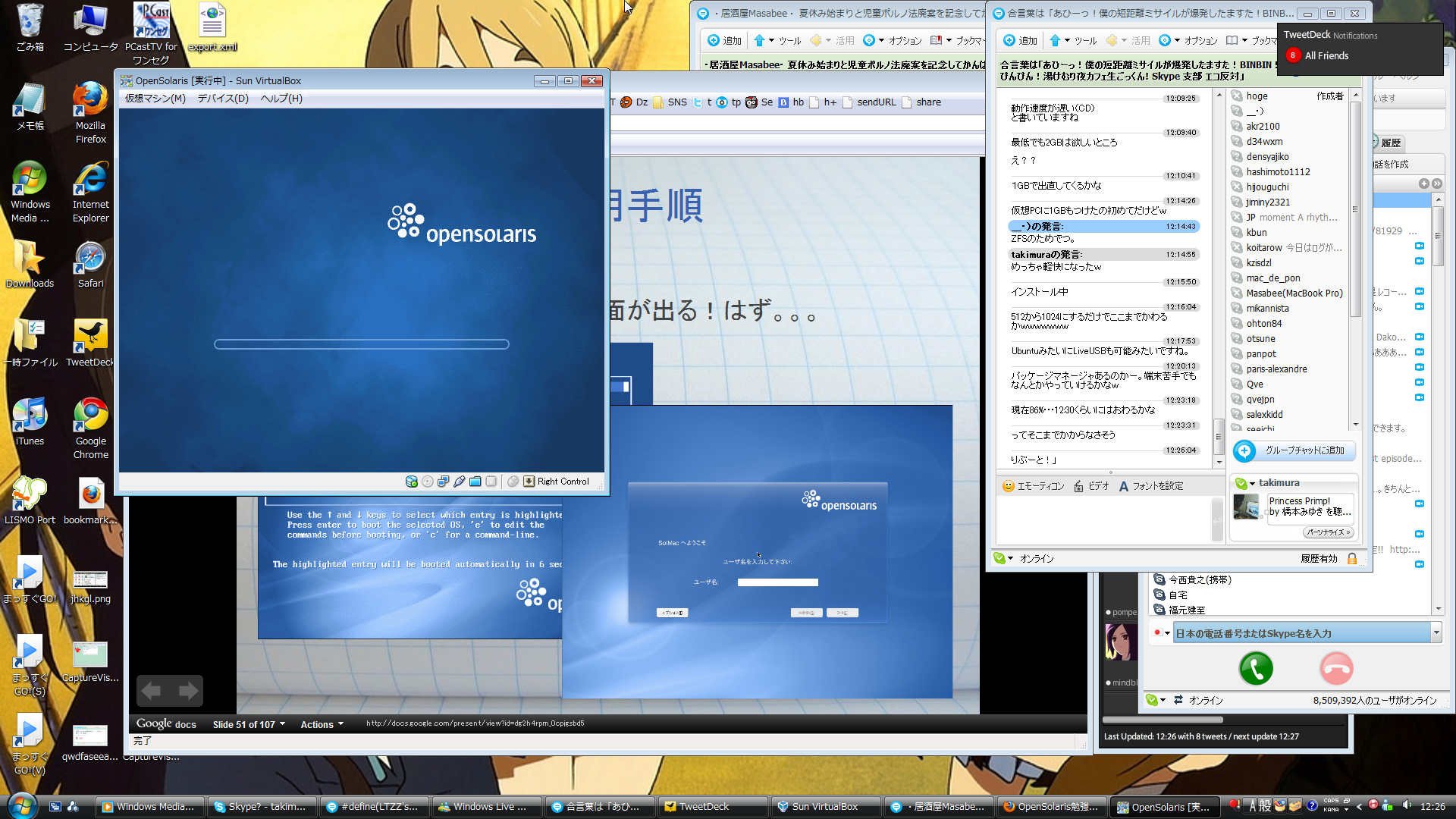This screenshot has width=1456, height=819.
Task: Click the USB devices icon in VirtualBox status bar
Action: (x=460, y=482)
